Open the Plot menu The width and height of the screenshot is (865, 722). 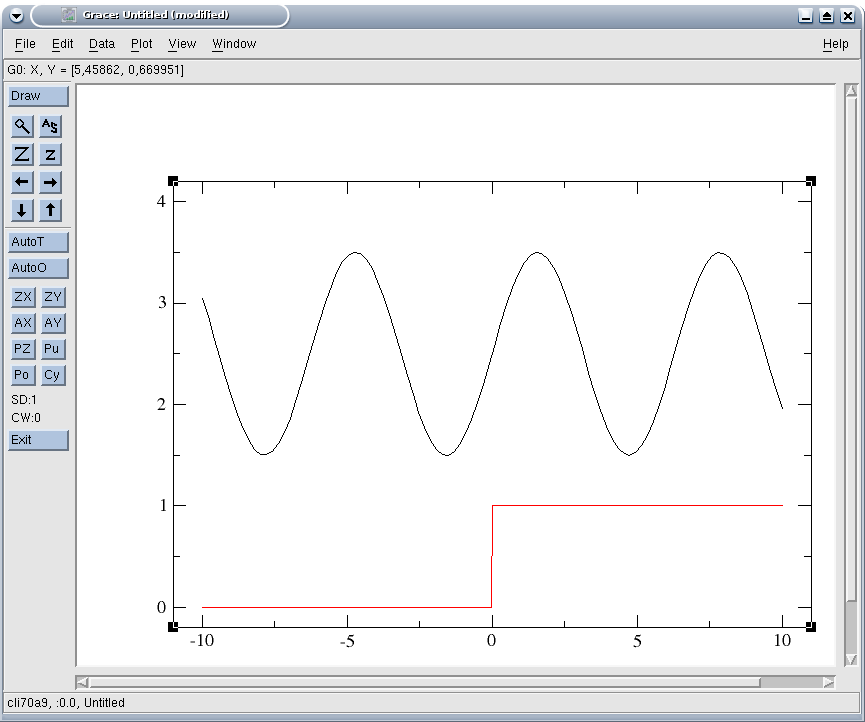[x=142, y=44]
